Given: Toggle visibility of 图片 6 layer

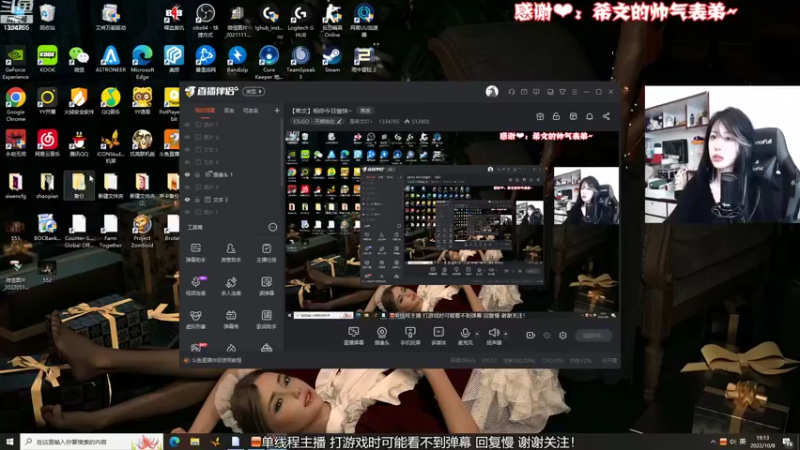Looking at the screenshot, I should click(x=187, y=137).
